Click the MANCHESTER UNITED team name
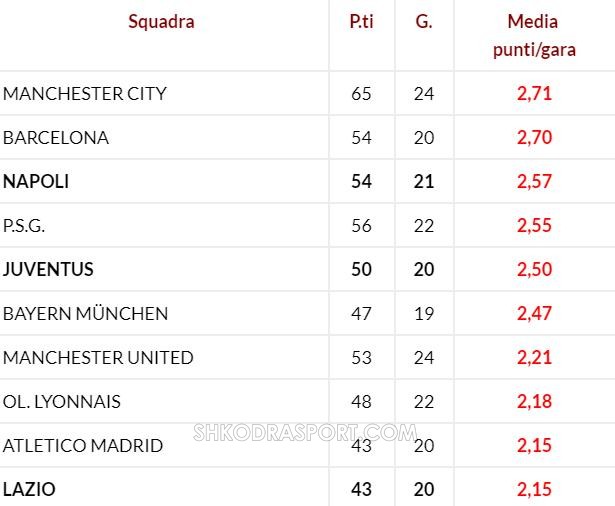The width and height of the screenshot is (615, 506). (x=98, y=358)
